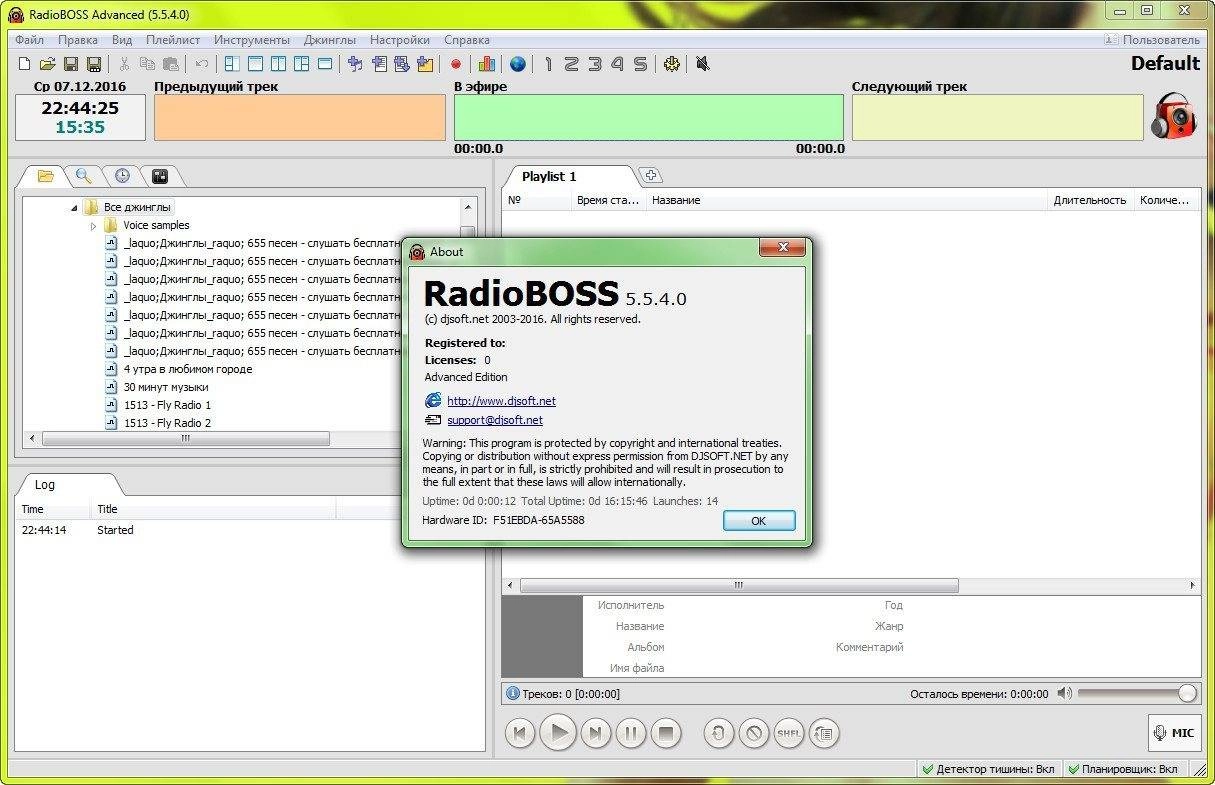The width and height of the screenshot is (1215, 785).
Task: Open the clock scheduler tab
Action: 122,176
